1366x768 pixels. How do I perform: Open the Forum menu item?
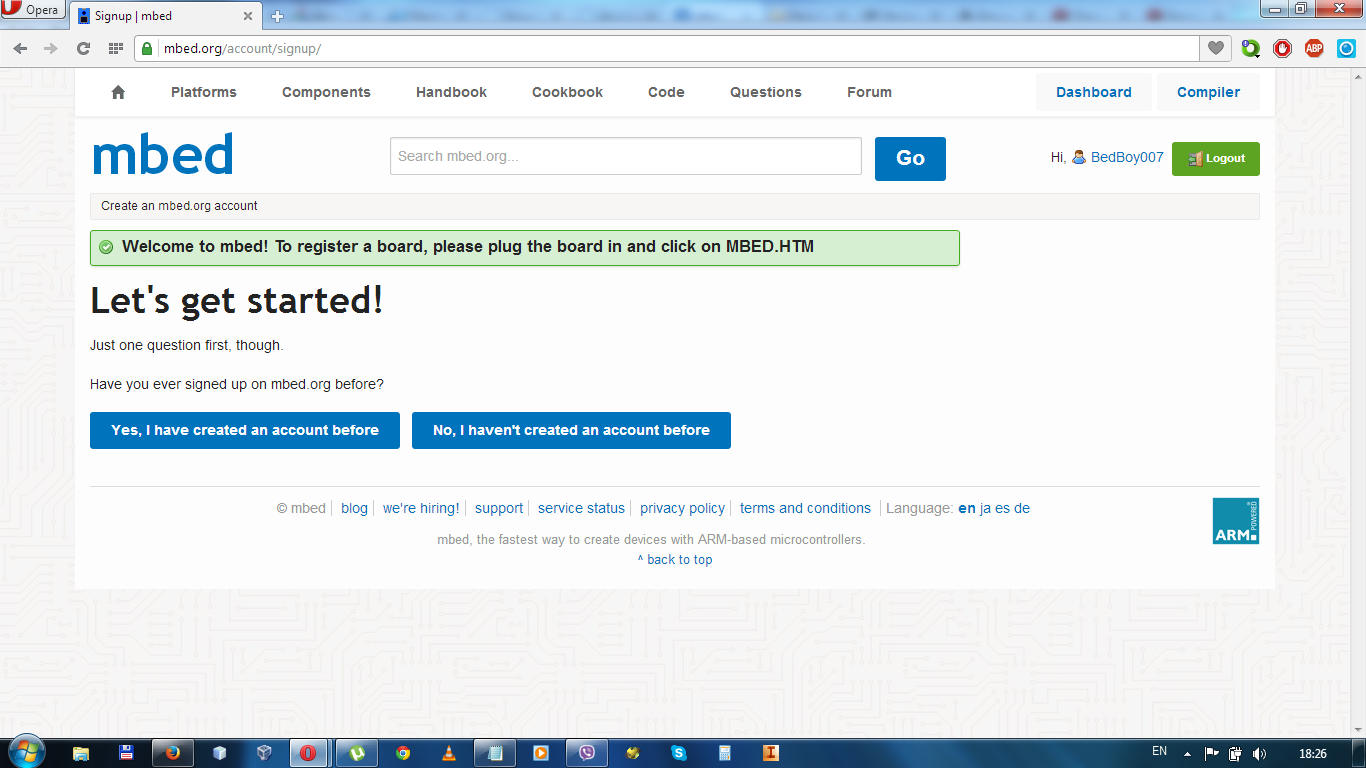869,92
